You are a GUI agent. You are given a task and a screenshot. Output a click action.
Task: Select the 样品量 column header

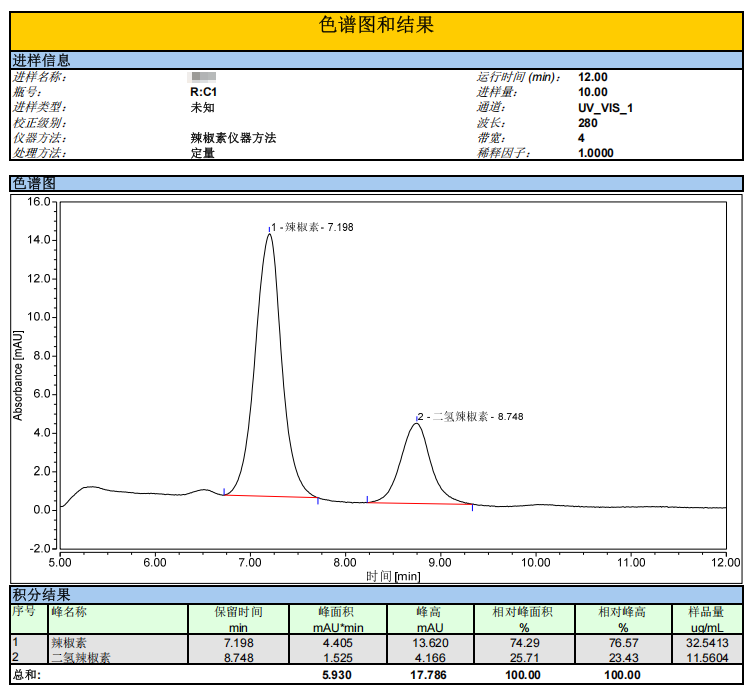[x=708, y=611]
